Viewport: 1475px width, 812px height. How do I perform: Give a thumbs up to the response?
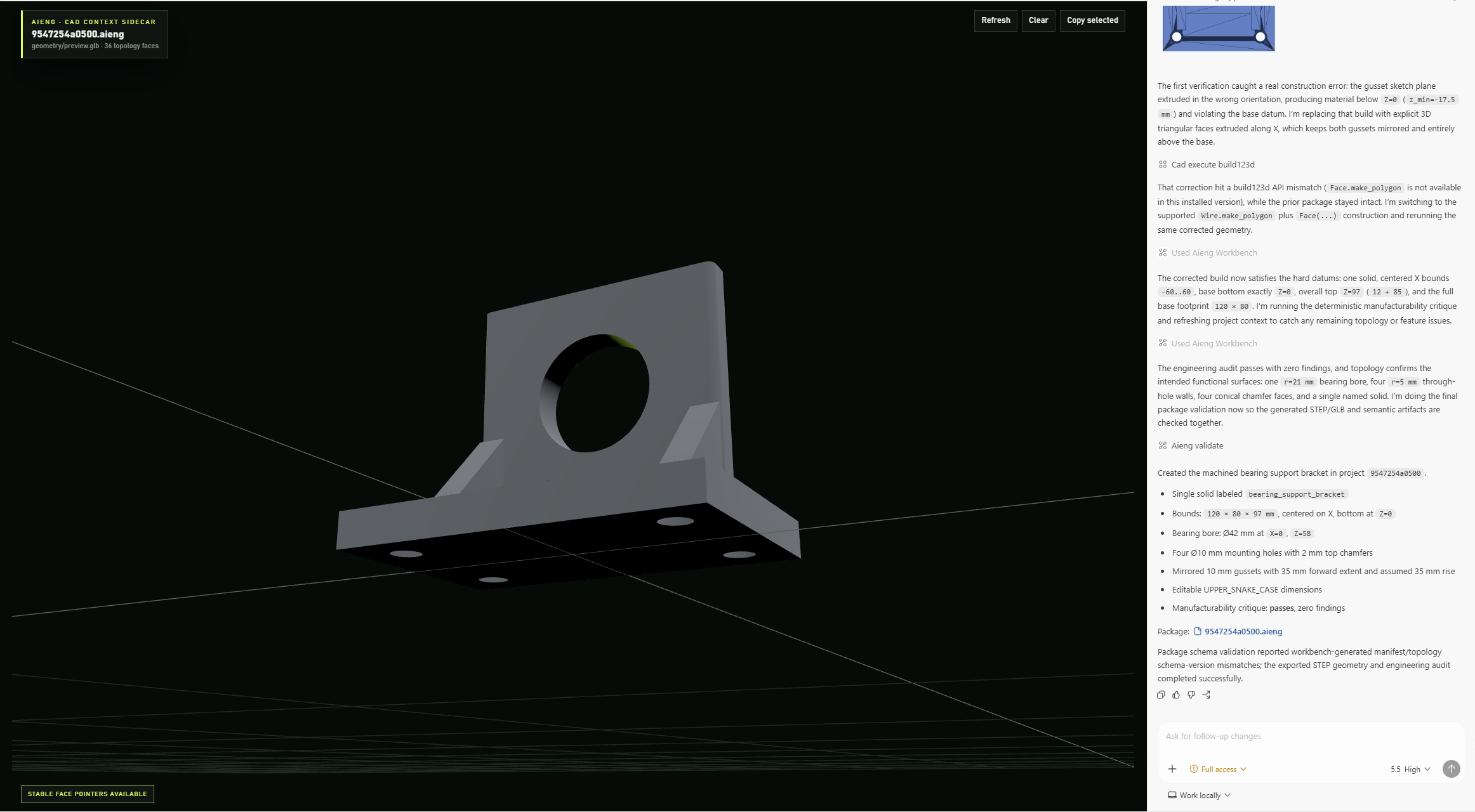click(x=1176, y=695)
